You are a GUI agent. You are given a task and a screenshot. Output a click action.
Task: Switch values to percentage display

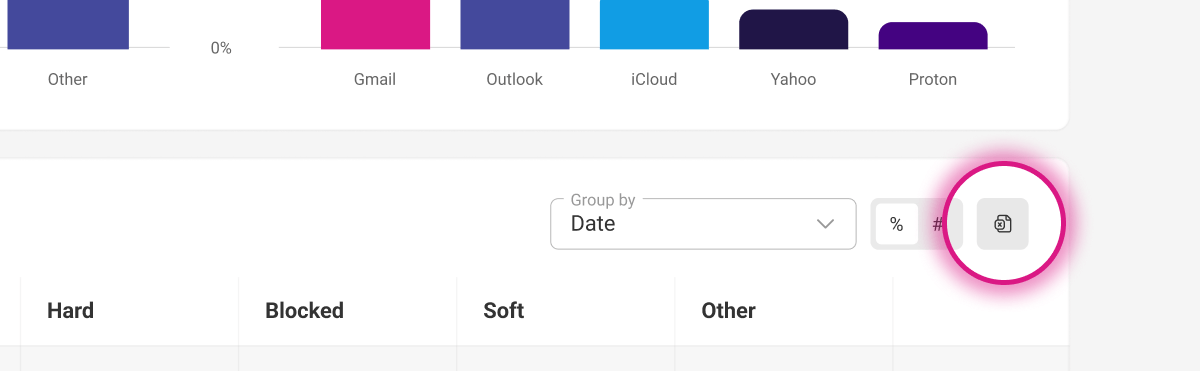pos(896,224)
